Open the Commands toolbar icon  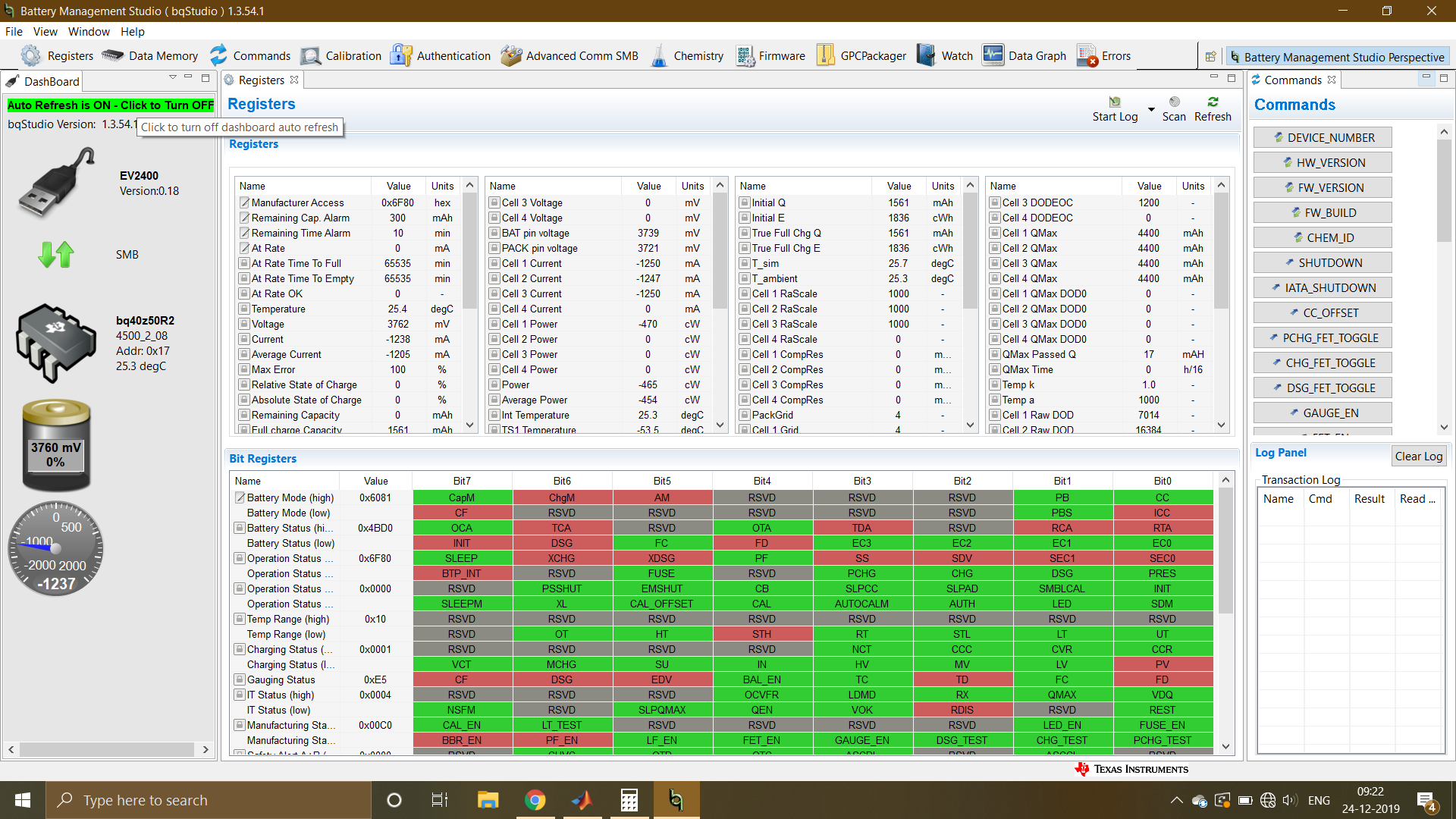250,55
